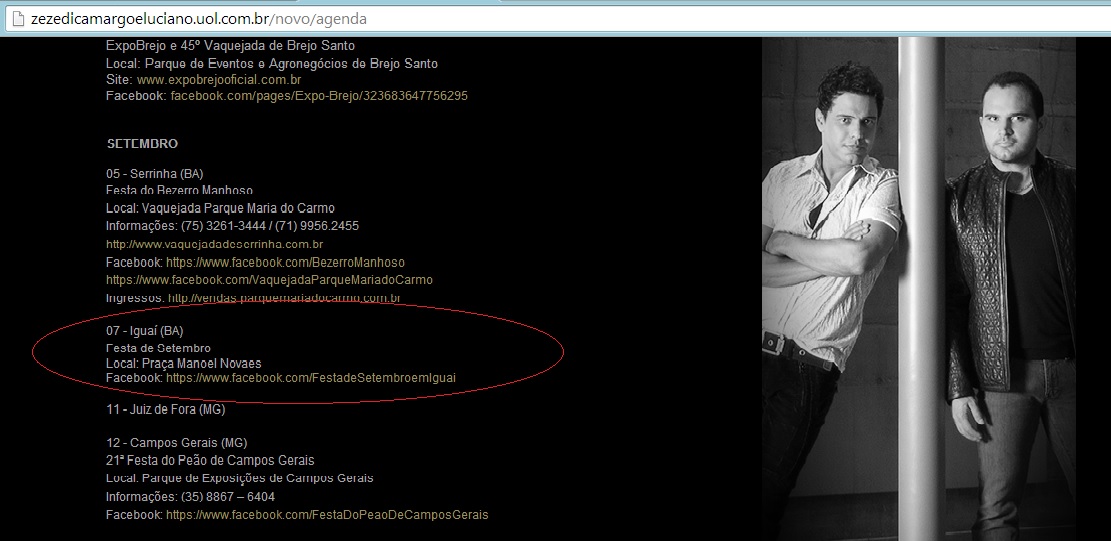Click the Festa do Bezerro Manhoso title
Viewport: 1111px width, 541px height.
(x=179, y=190)
